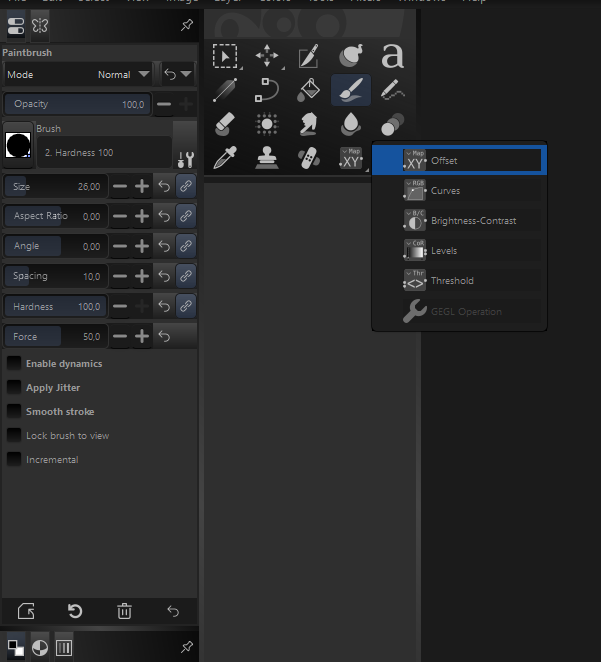Image resolution: width=601 pixels, height=662 pixels.
Task: Increase Spacing with plus button
Action: (x=142, y=276)
